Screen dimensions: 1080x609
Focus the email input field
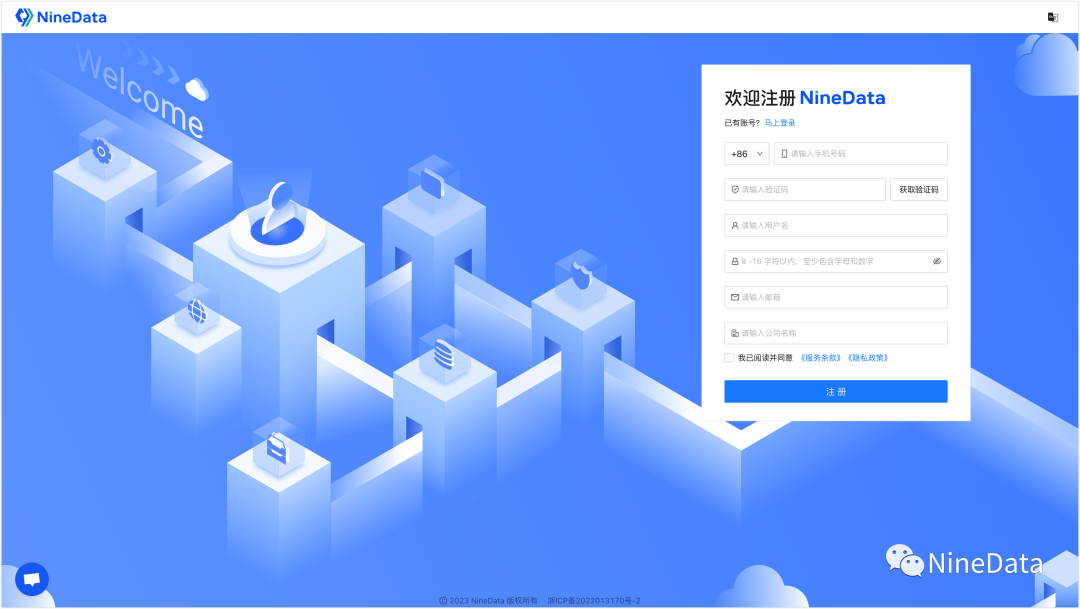tap(835, 297)
